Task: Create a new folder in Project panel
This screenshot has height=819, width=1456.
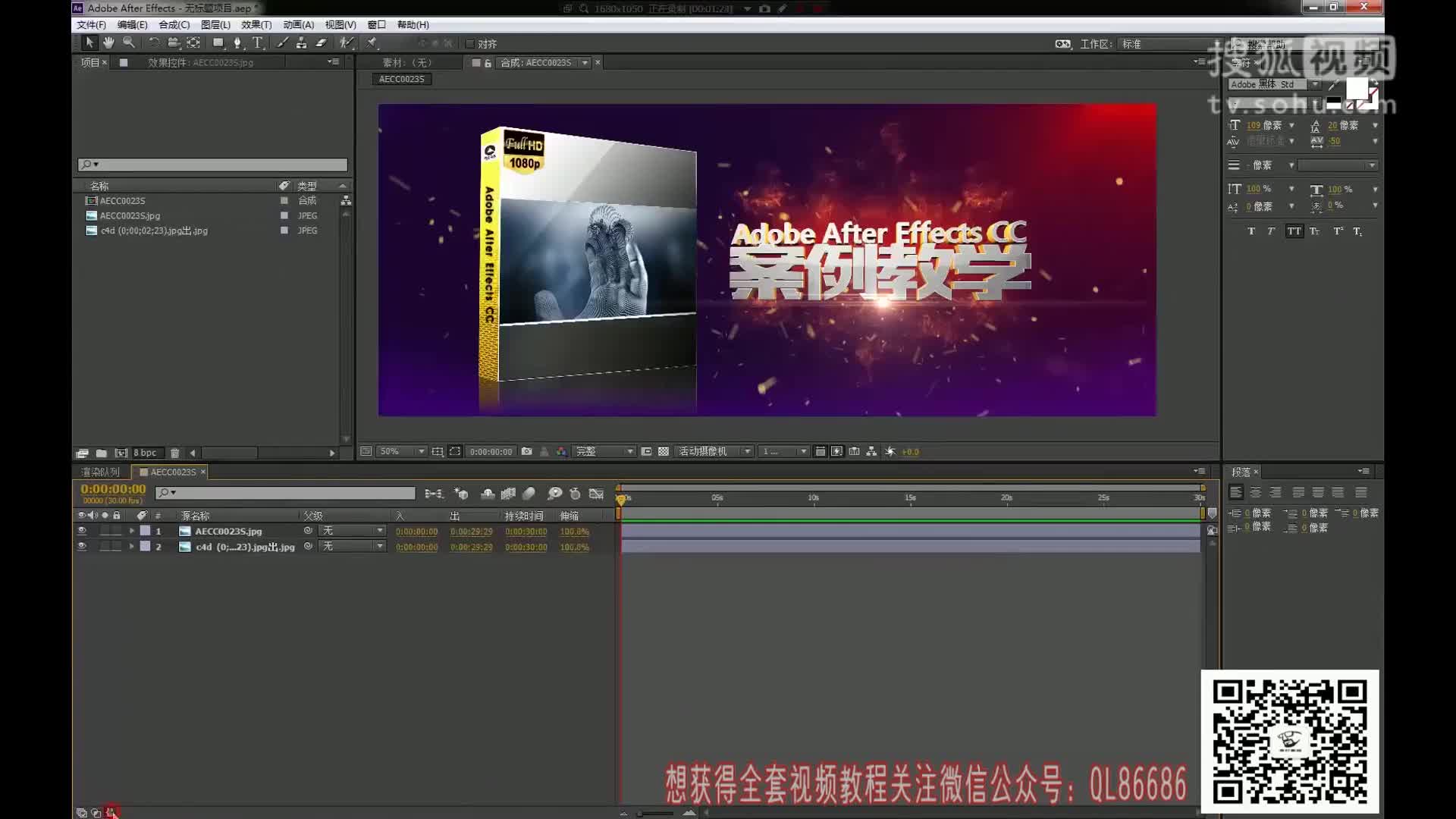Action: (x=101, y=453)
